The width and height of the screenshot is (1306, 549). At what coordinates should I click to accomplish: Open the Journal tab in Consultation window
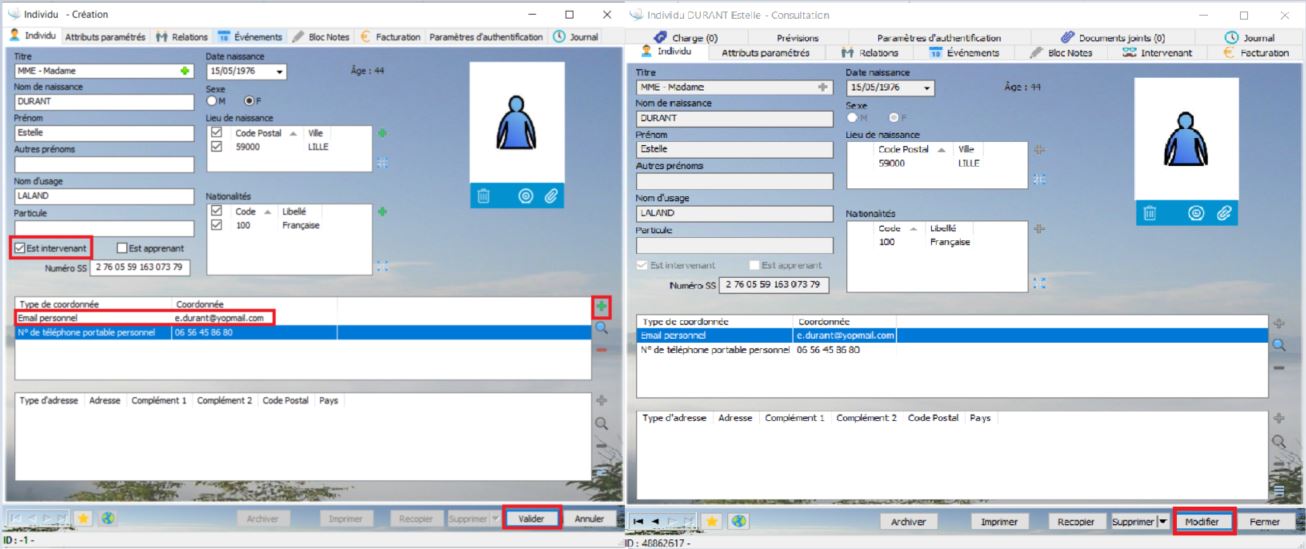tap(1250, 38)
